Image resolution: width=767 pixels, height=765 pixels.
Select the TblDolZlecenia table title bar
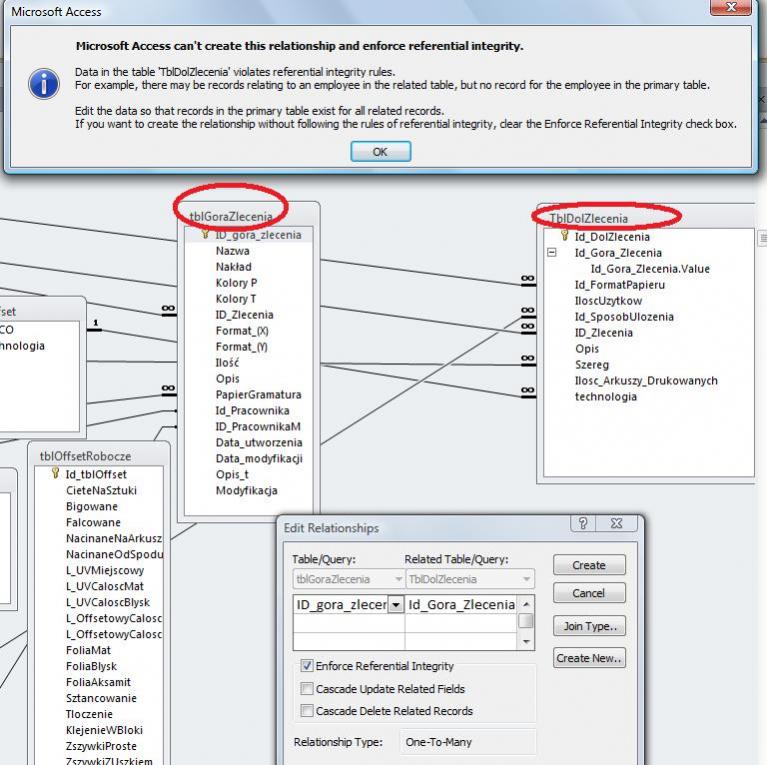point(646,218)
